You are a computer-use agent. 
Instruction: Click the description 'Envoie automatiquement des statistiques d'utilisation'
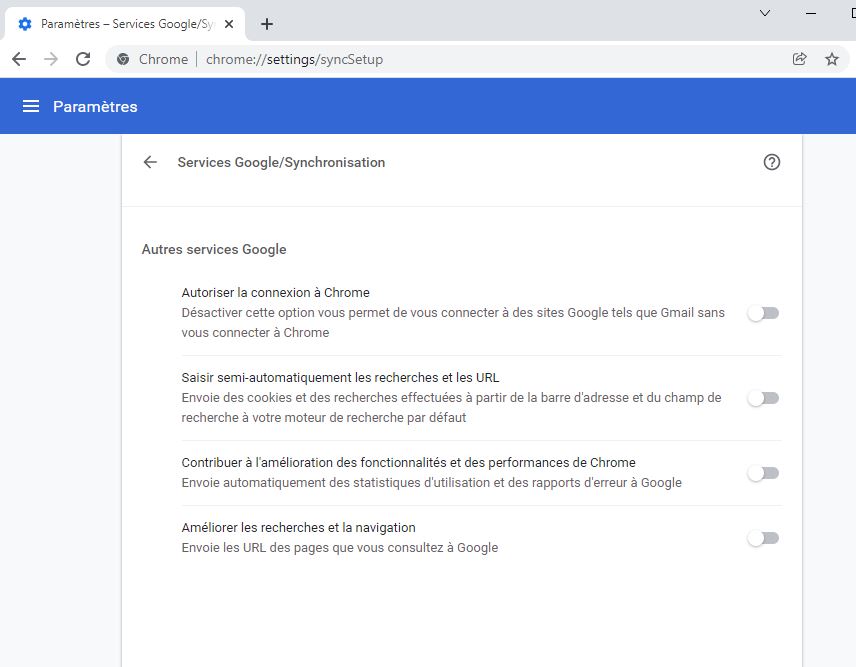(431, 483)
